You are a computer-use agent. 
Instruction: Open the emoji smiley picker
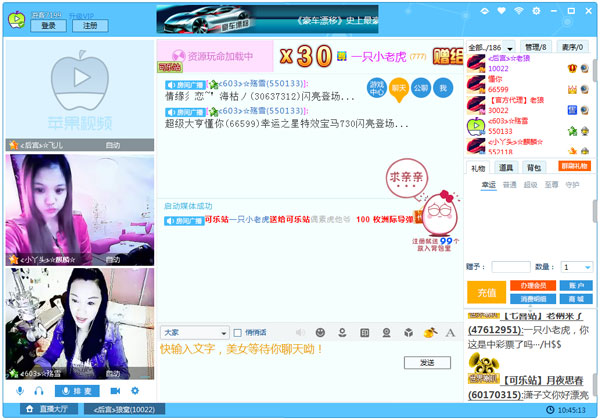[320, 332]
